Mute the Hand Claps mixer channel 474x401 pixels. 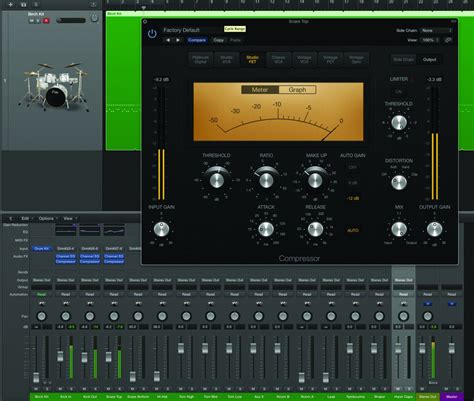pos(398,389)
